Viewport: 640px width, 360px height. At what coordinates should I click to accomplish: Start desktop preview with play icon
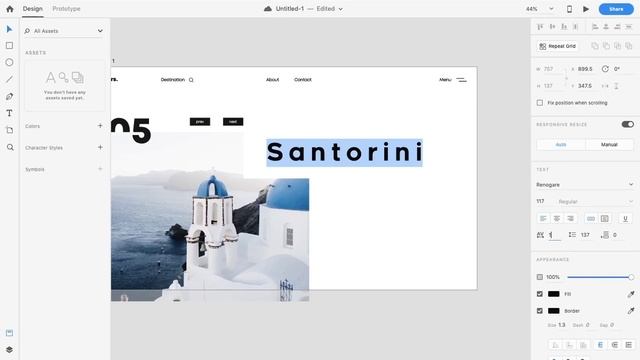(586, 9)
